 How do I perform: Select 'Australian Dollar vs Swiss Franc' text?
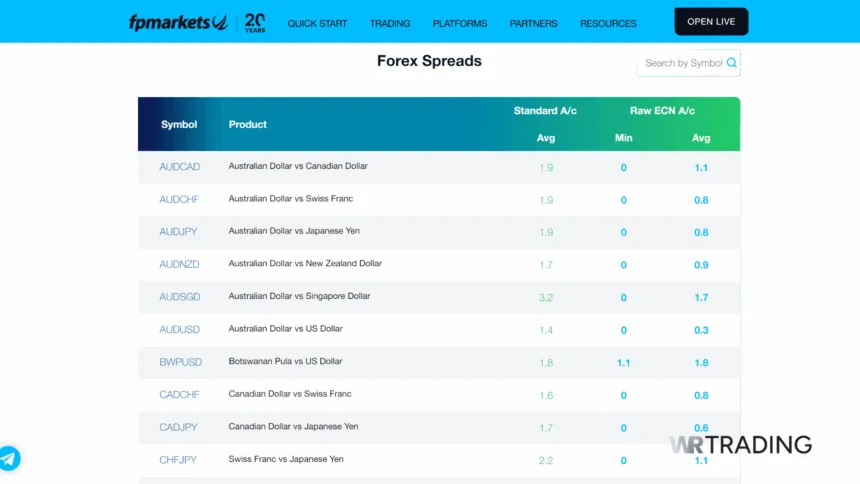[x=291, y=198]
